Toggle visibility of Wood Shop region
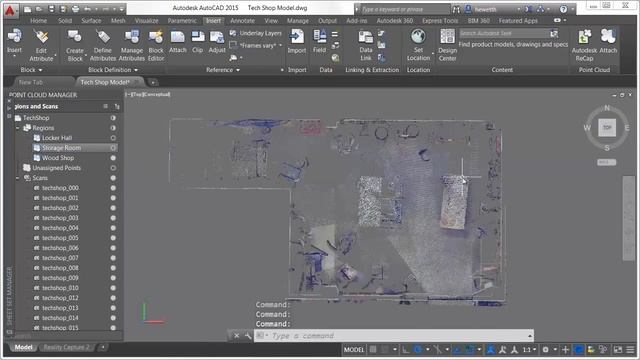This screenshot has width=640, height=360. pos(113,158)
